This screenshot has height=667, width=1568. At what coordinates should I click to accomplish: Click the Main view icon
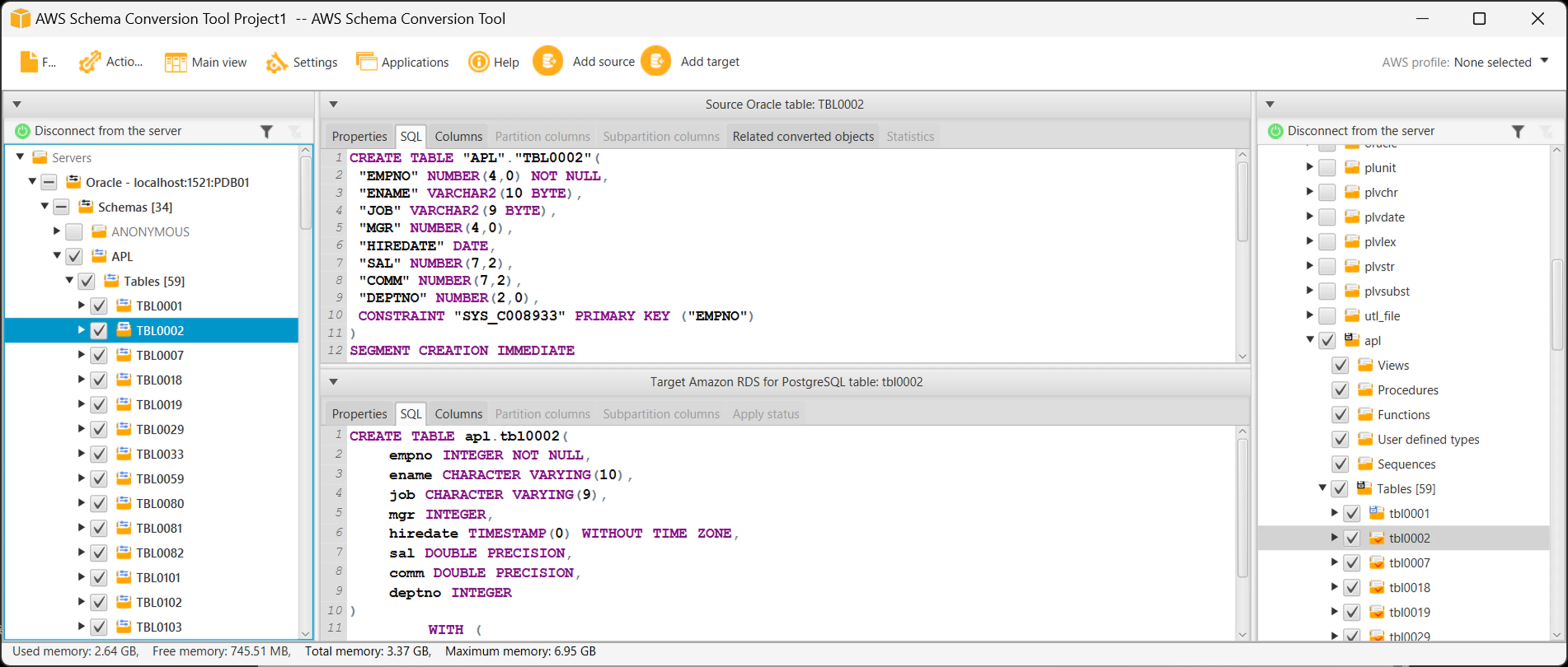pyautogui.click(x=175, y=62)
